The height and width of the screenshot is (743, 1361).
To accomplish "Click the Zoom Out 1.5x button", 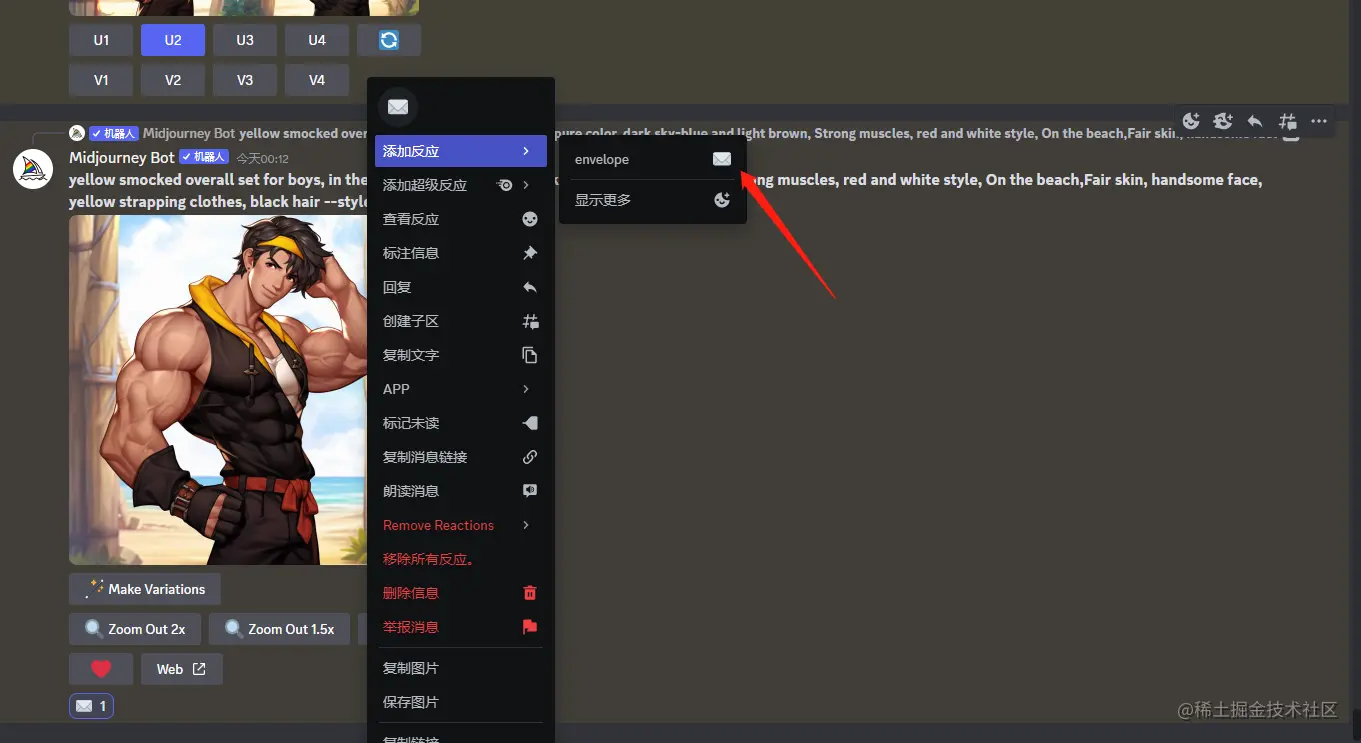I will (279, 629).
